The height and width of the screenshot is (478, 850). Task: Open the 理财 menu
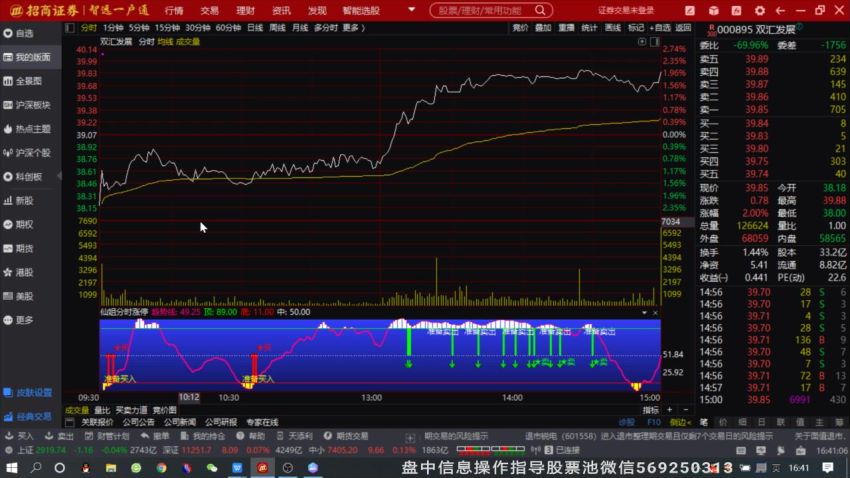(x=245, y=10)
